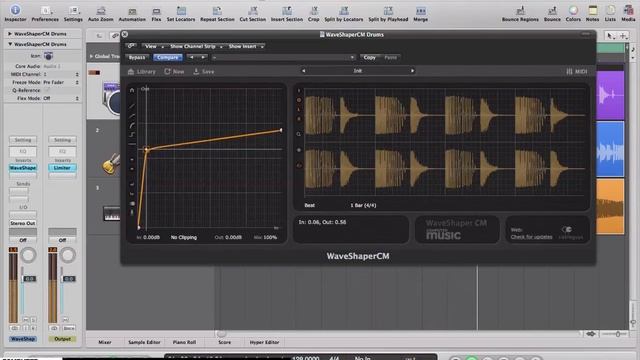Click the Stereo Out output slot

[x=23, y=223]
